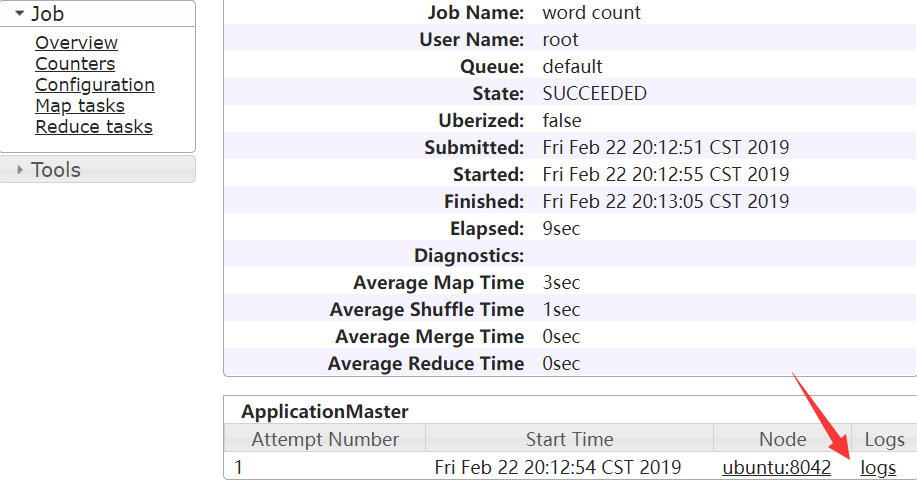Image resolution: width=917 pixels, height=489 pixels.
Task: Click the elapsed value 9sec
Action: pos(560,228)
